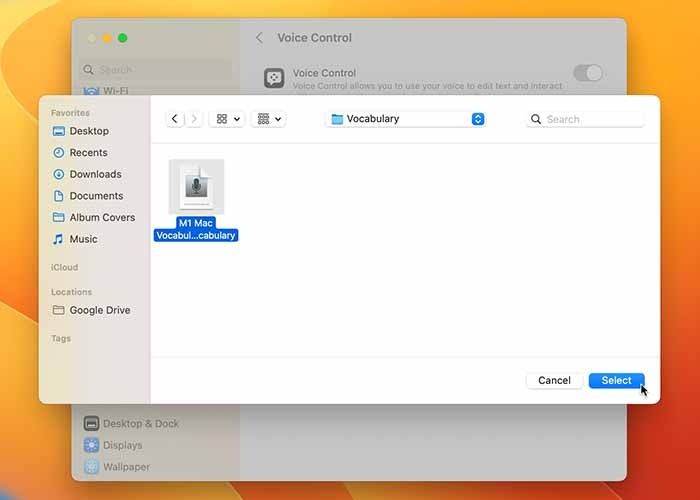Click the Select button
The image size is (700, 500).
coord(617,380)
